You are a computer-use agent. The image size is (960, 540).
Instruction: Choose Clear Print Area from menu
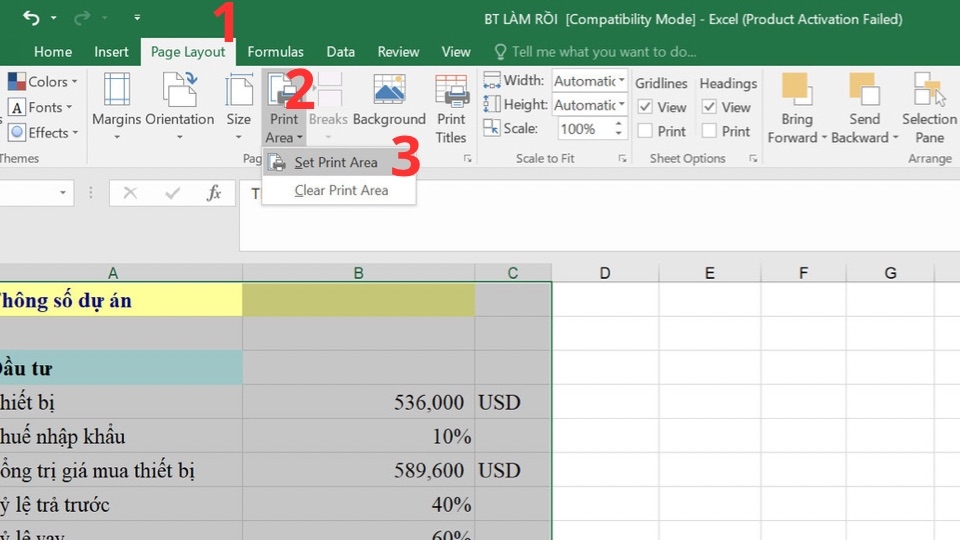pos(341,190)
